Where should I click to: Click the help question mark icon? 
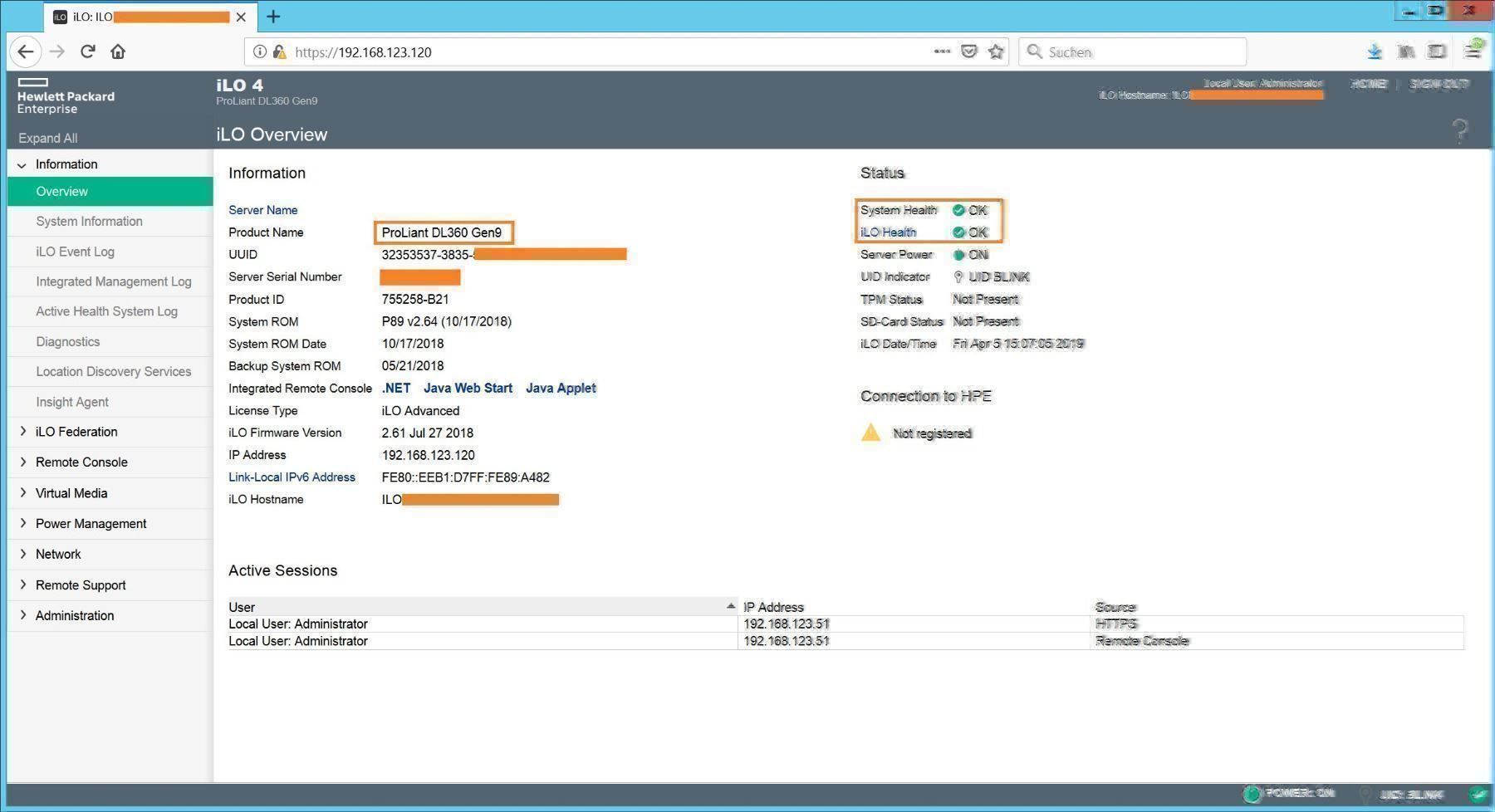(x=1460, y=131)
